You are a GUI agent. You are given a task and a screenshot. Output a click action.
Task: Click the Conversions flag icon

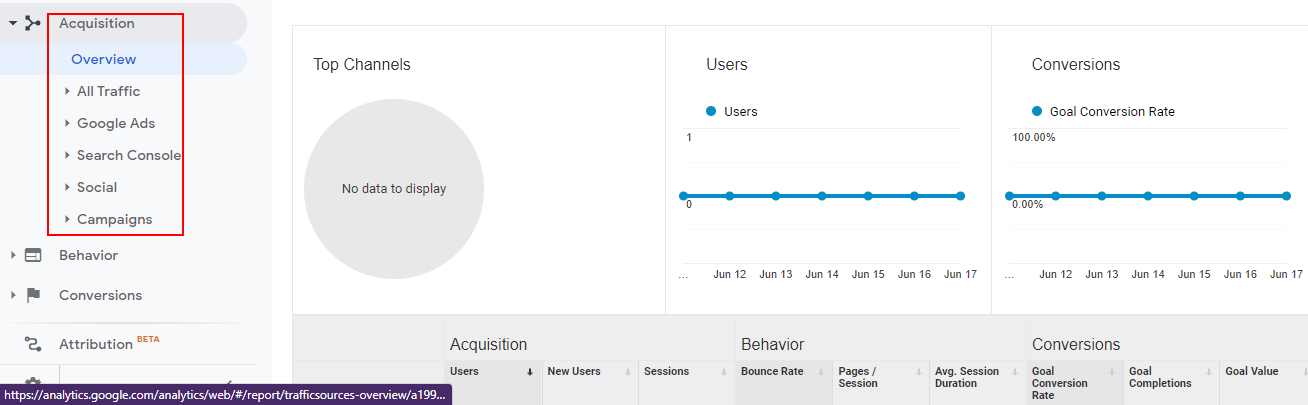(33, 295)
